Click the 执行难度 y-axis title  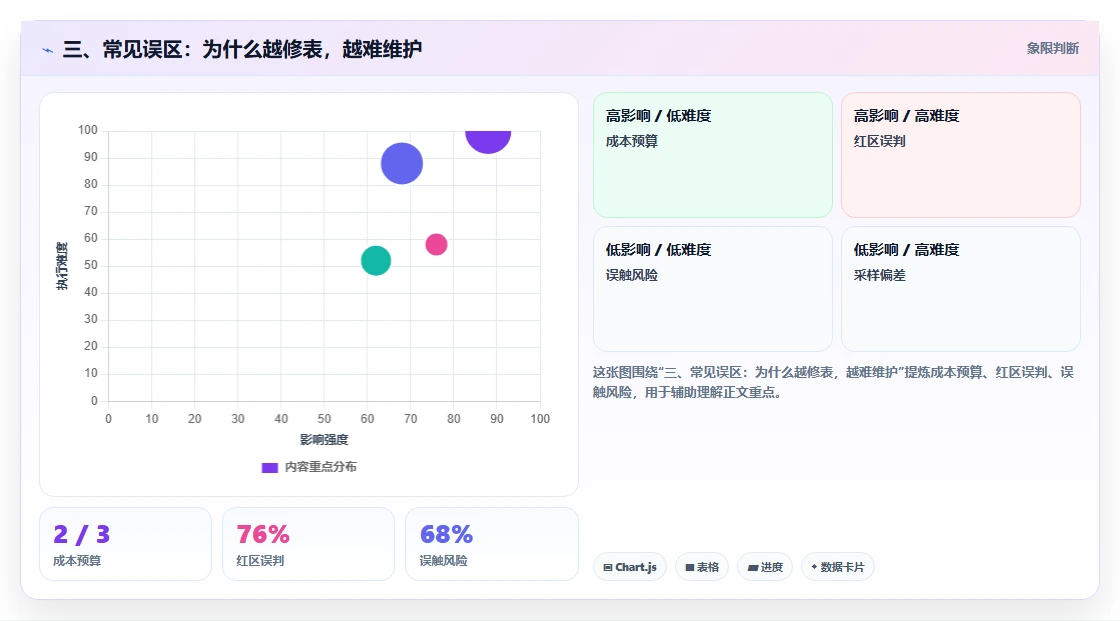62,266
